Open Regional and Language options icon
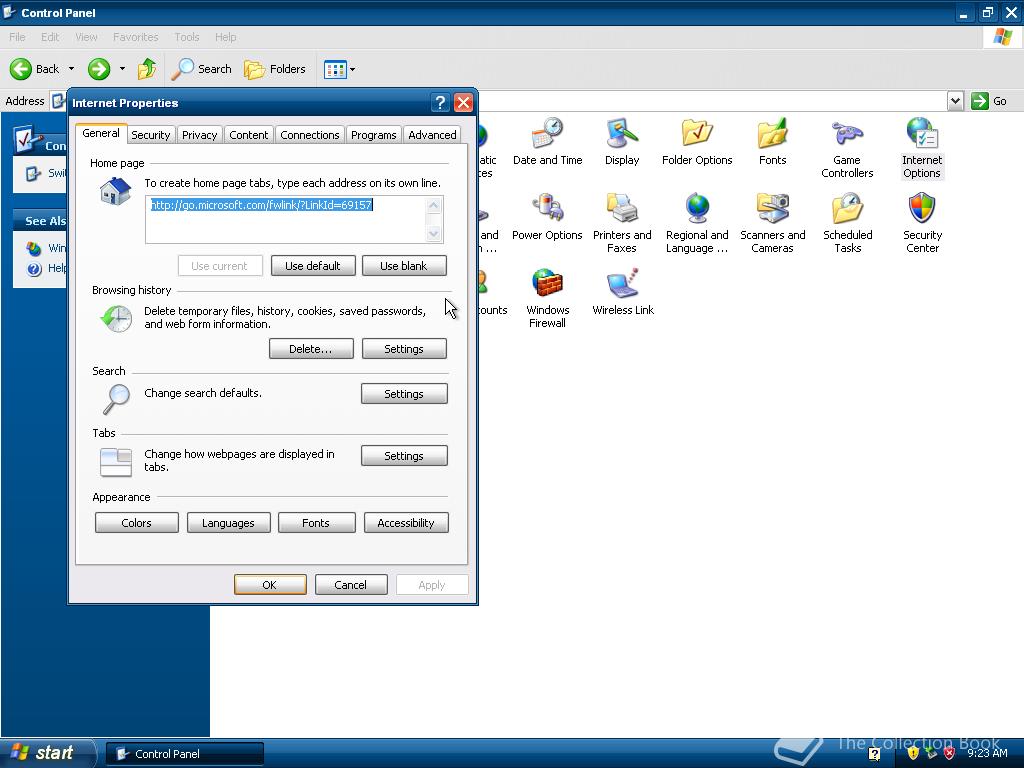Screen dimensions: 1024x768 [x=697, y=223]
